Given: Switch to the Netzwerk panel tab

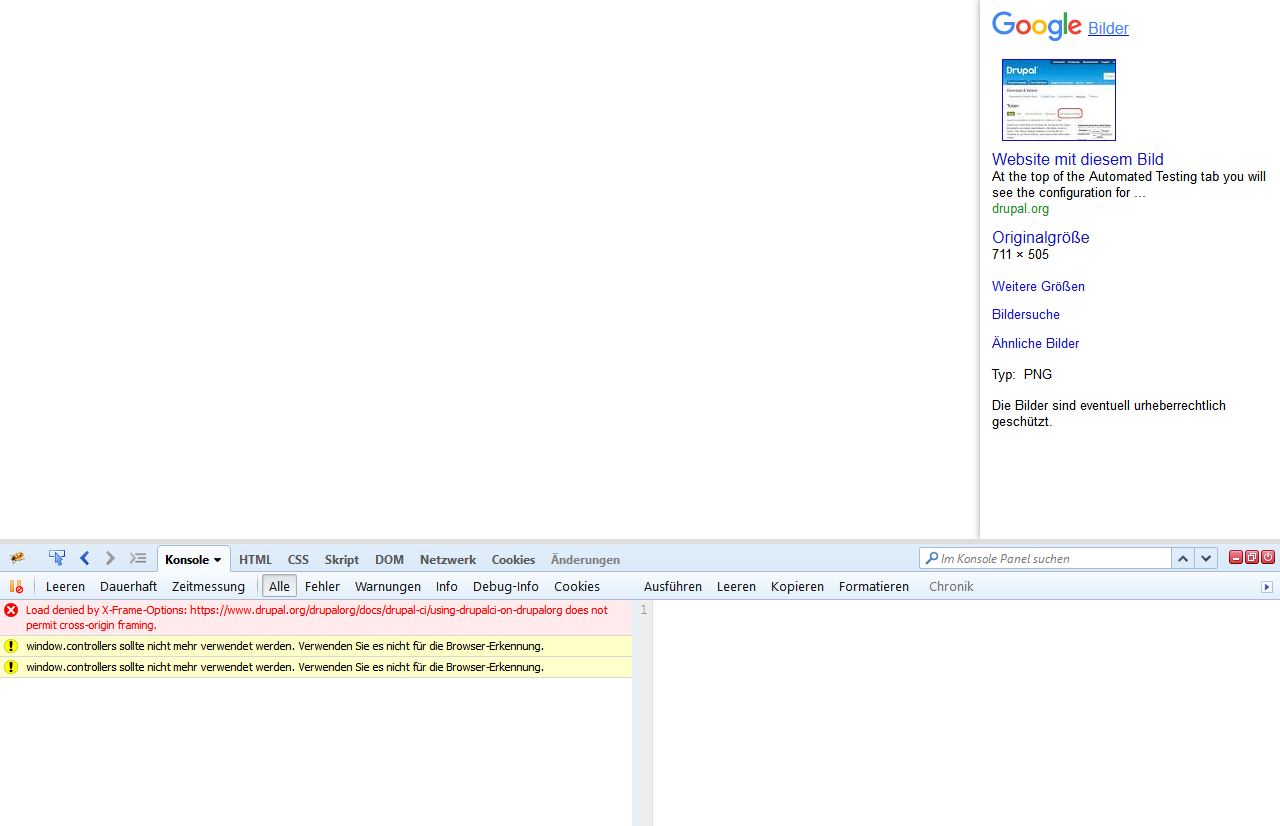Looking at the screenshot, I should point(447,559).
